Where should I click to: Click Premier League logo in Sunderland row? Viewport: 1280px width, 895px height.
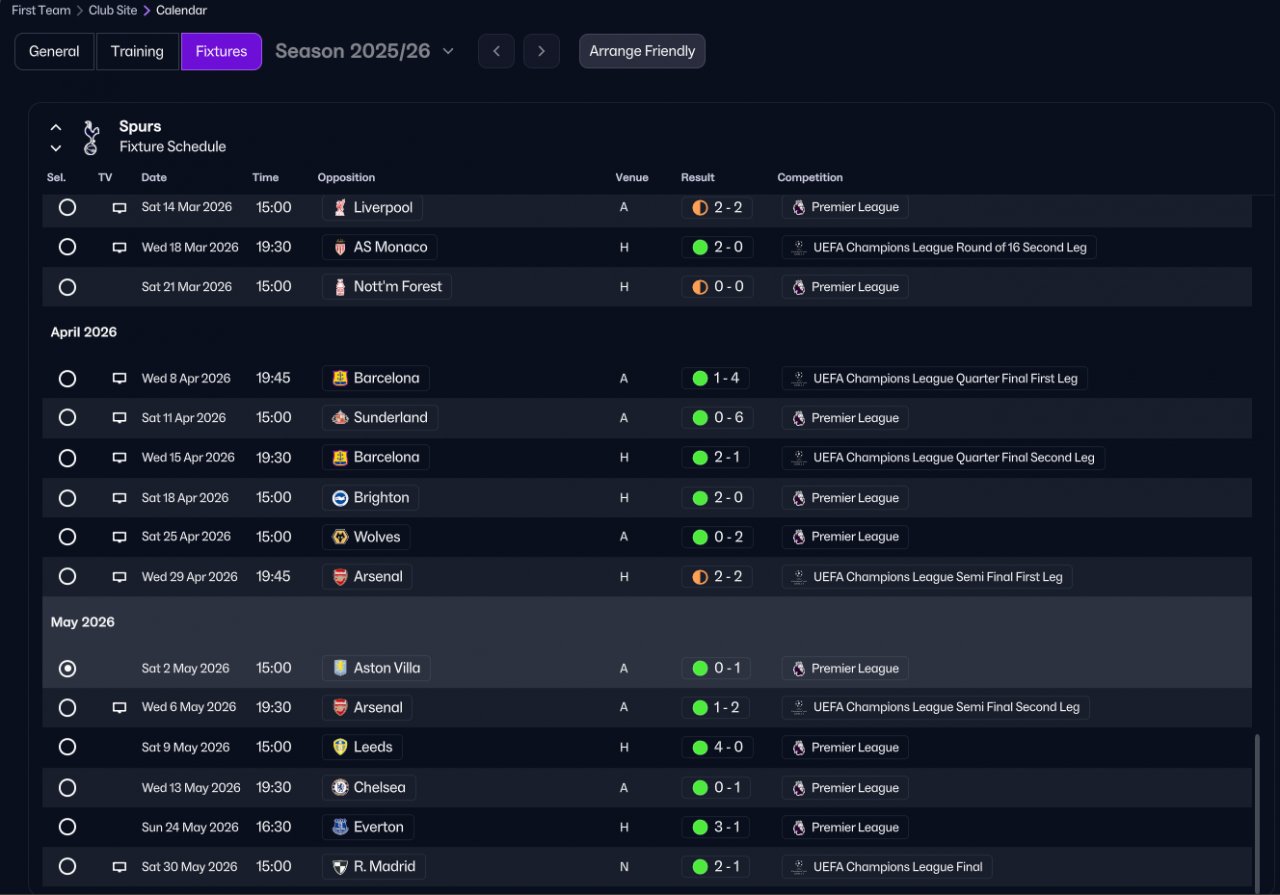(x=798, y=418)
